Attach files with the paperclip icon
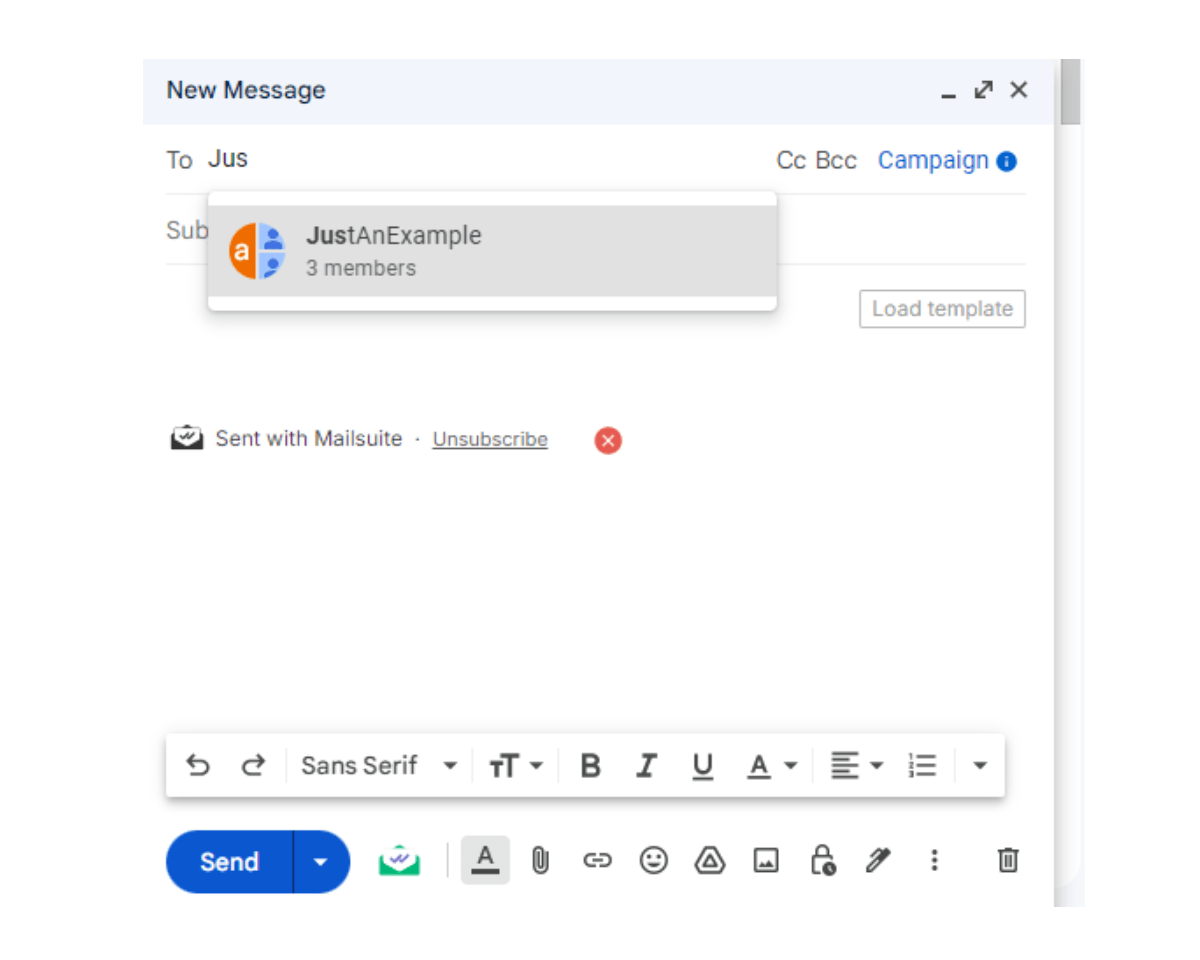This screenshot has width=1200, height=960. 540,860
